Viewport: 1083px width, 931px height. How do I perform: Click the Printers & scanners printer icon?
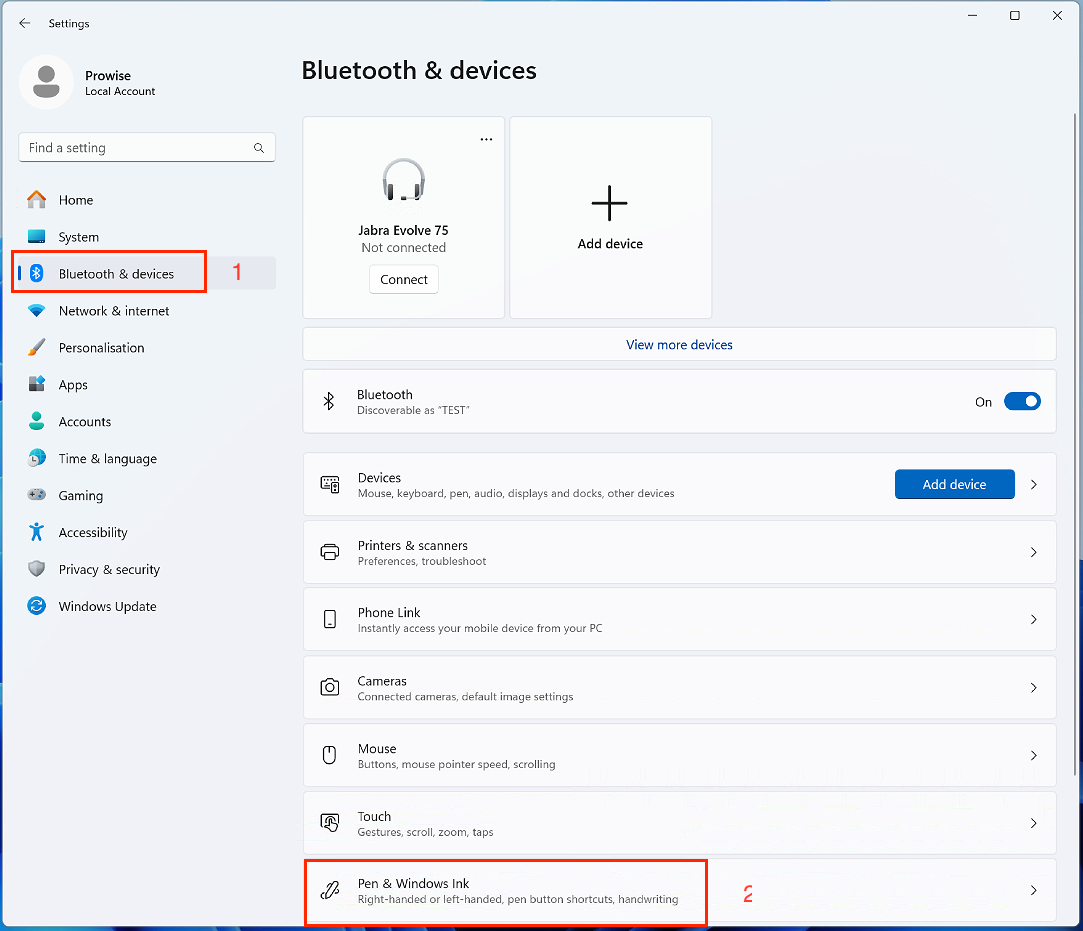[x=330, y=553]
